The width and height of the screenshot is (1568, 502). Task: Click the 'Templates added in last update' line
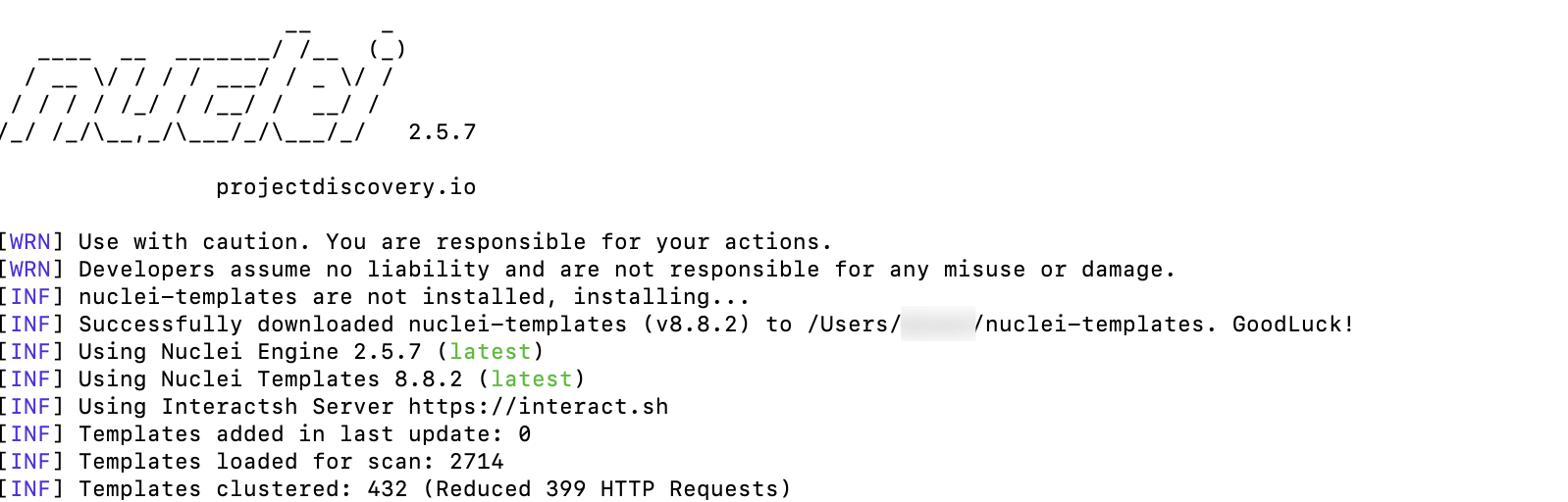pos(305,433)
